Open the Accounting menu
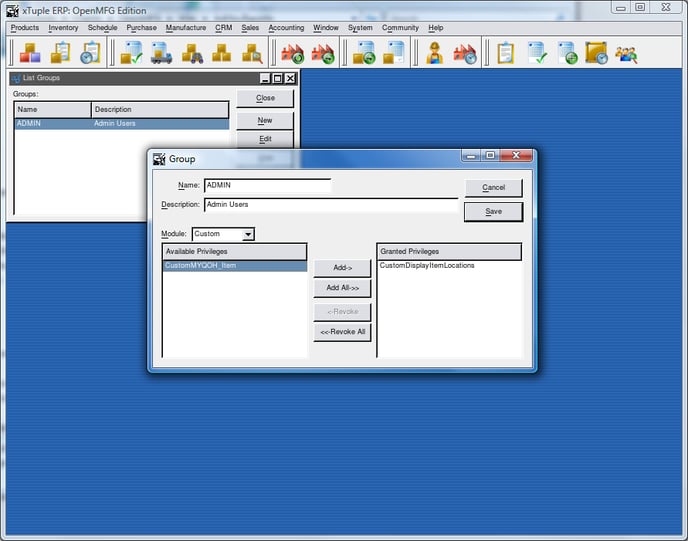The width and height of the screenshot is (688, 541). [286, 28]
